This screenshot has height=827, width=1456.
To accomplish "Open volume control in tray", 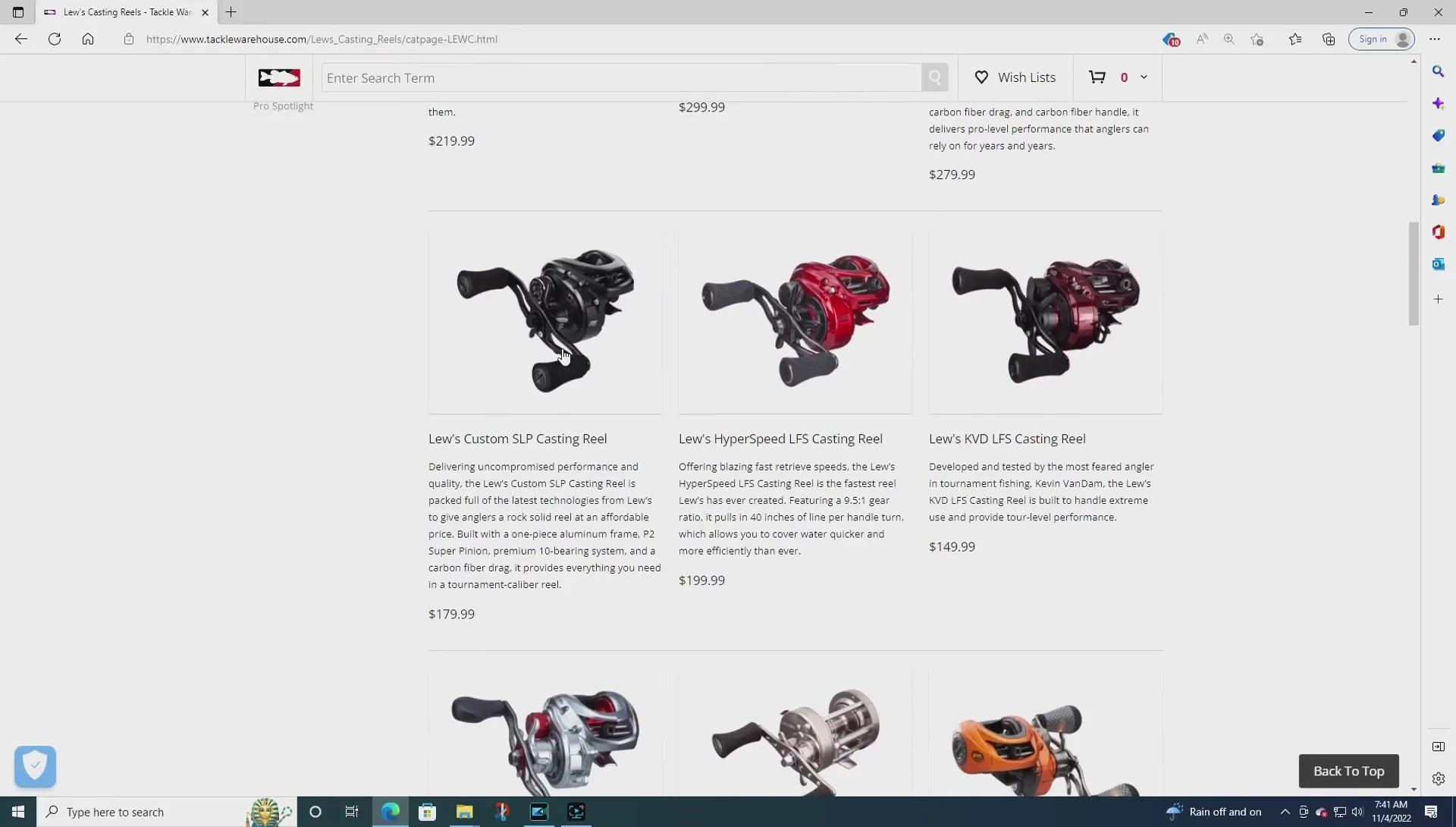I will 1357,812.
